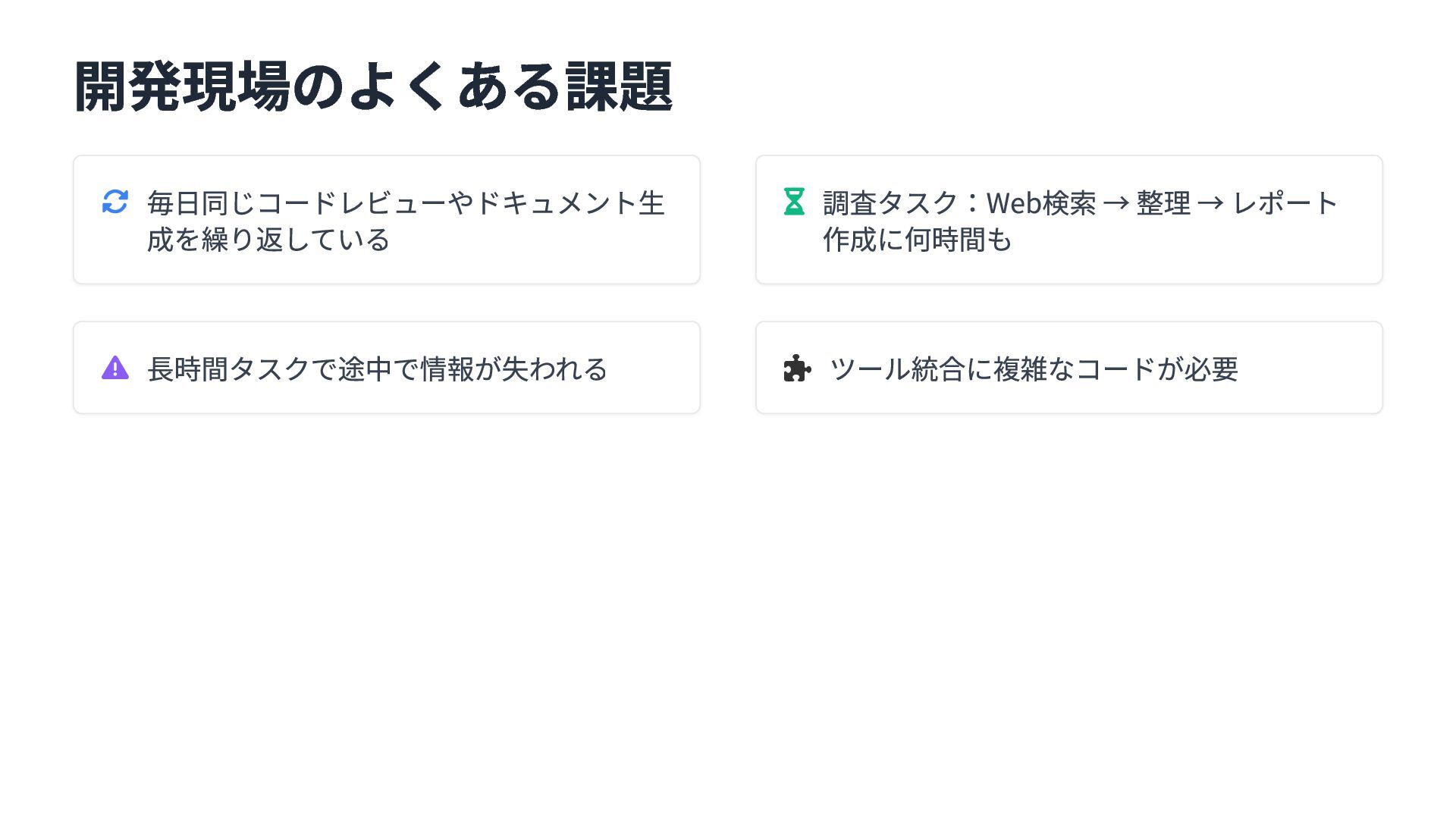Click the line 作成に何時間も

click(x=918, y=240)
